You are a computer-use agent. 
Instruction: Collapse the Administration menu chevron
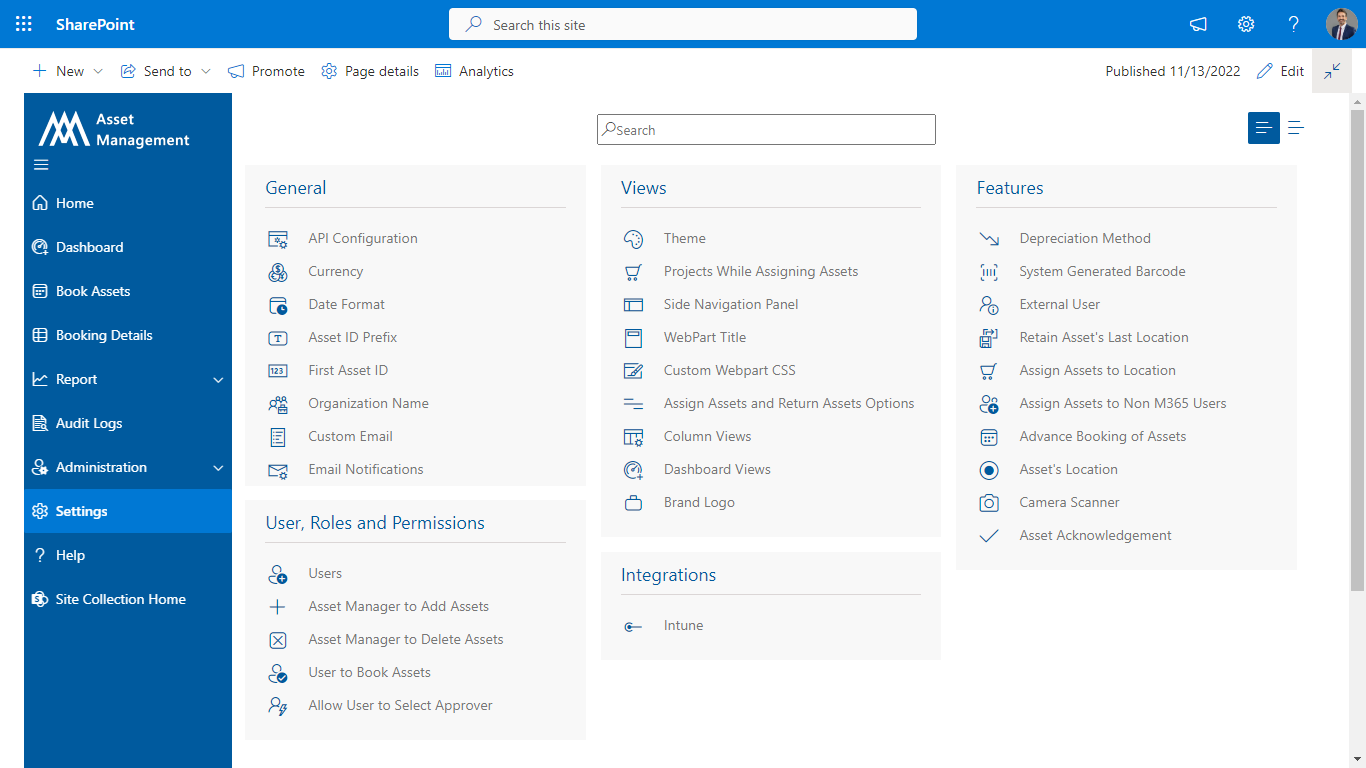coord(218,467)
